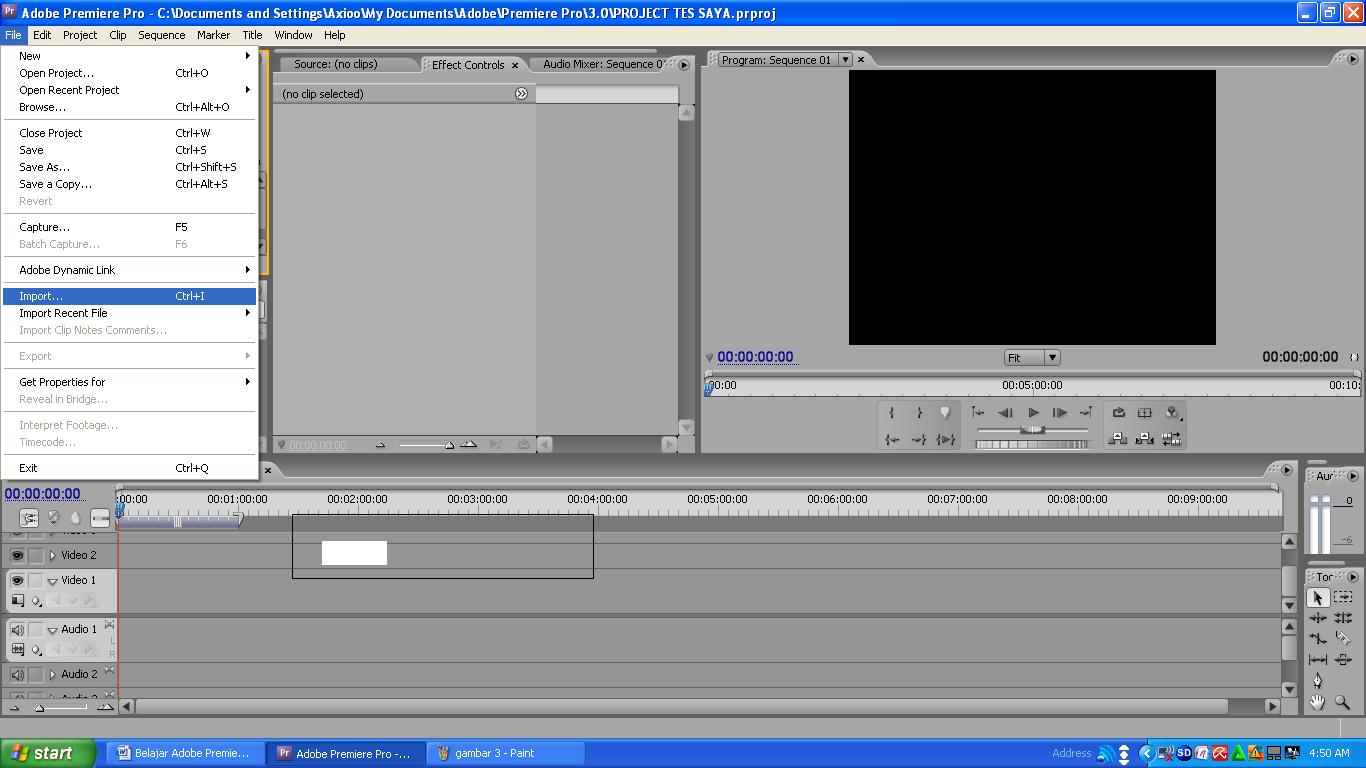The width and height of the screenshot is (1366, 768).
Task: Set unnumbered marker in Program monitor
Action: [945, 413]
